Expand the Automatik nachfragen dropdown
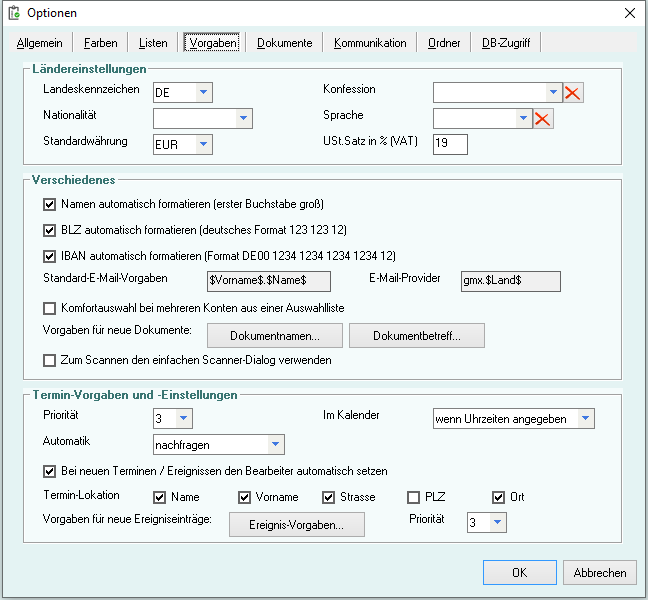The image size is (648, 600). point(275,444)
